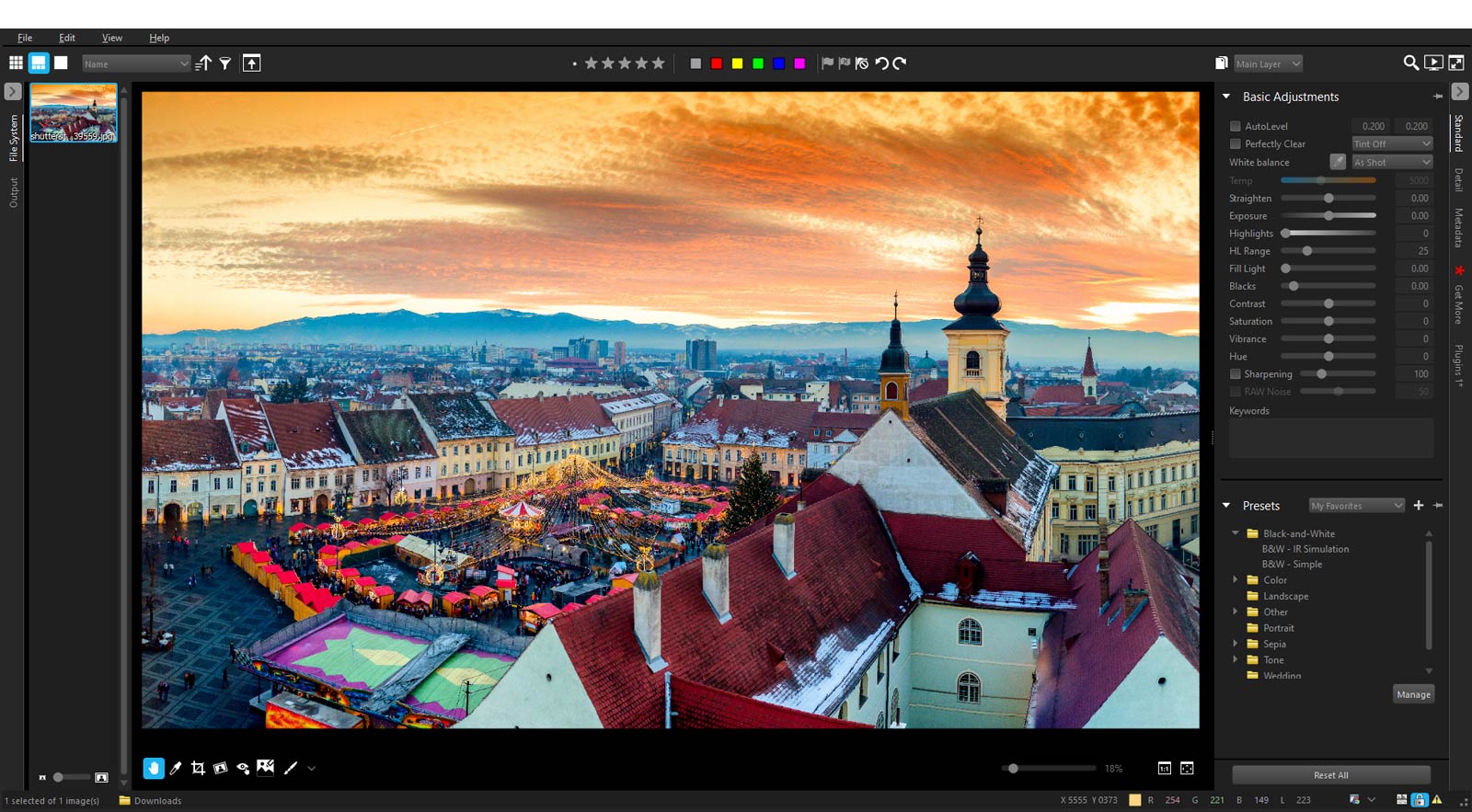Expand the Sepia preset folder

click(1236, 644)
